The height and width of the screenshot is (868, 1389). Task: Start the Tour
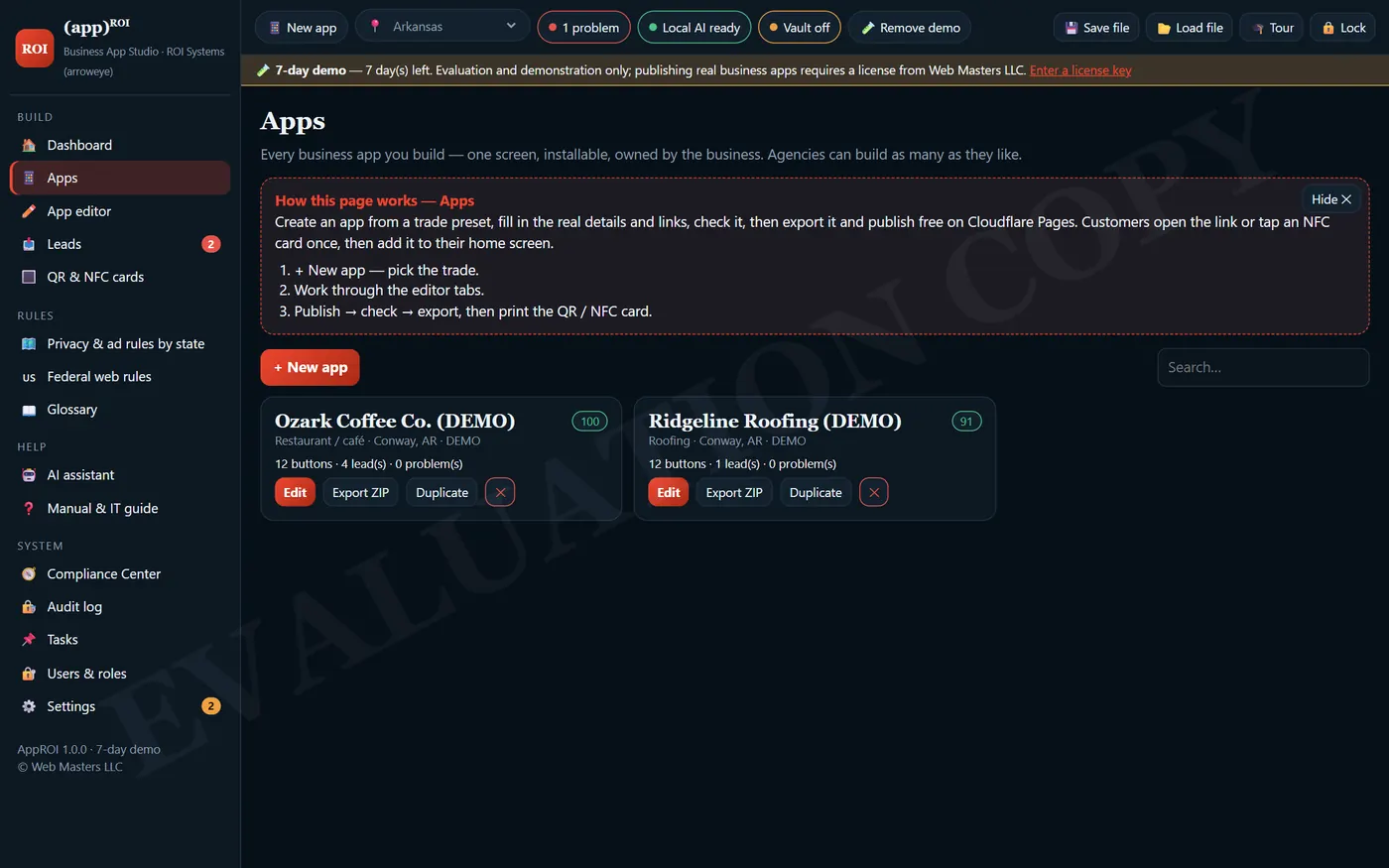click(1272, 27)
